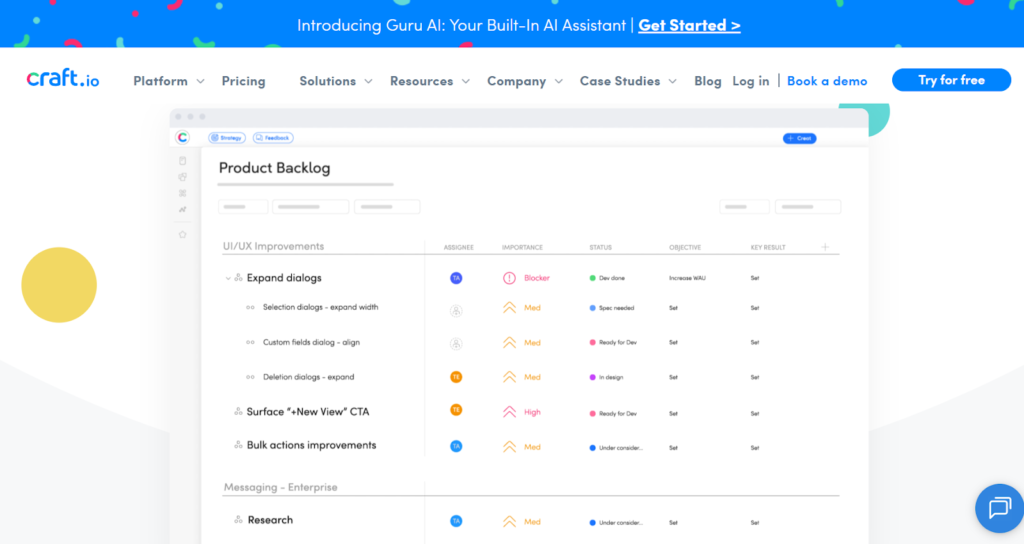Screen dimensions: 1024x544
Task: Click the star icon in the left sidebar
Action: click(182, 235)
